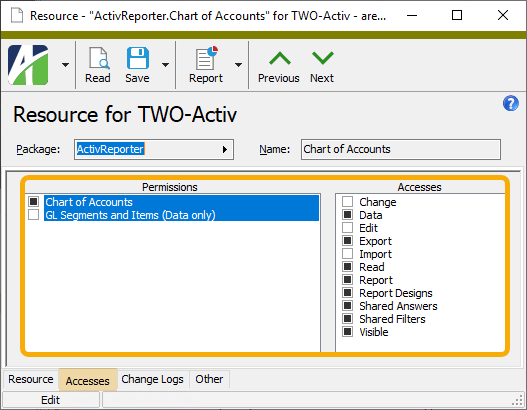
Task: Enable GL Segments and Items checkbox
Action: click(x=33, y=214)
